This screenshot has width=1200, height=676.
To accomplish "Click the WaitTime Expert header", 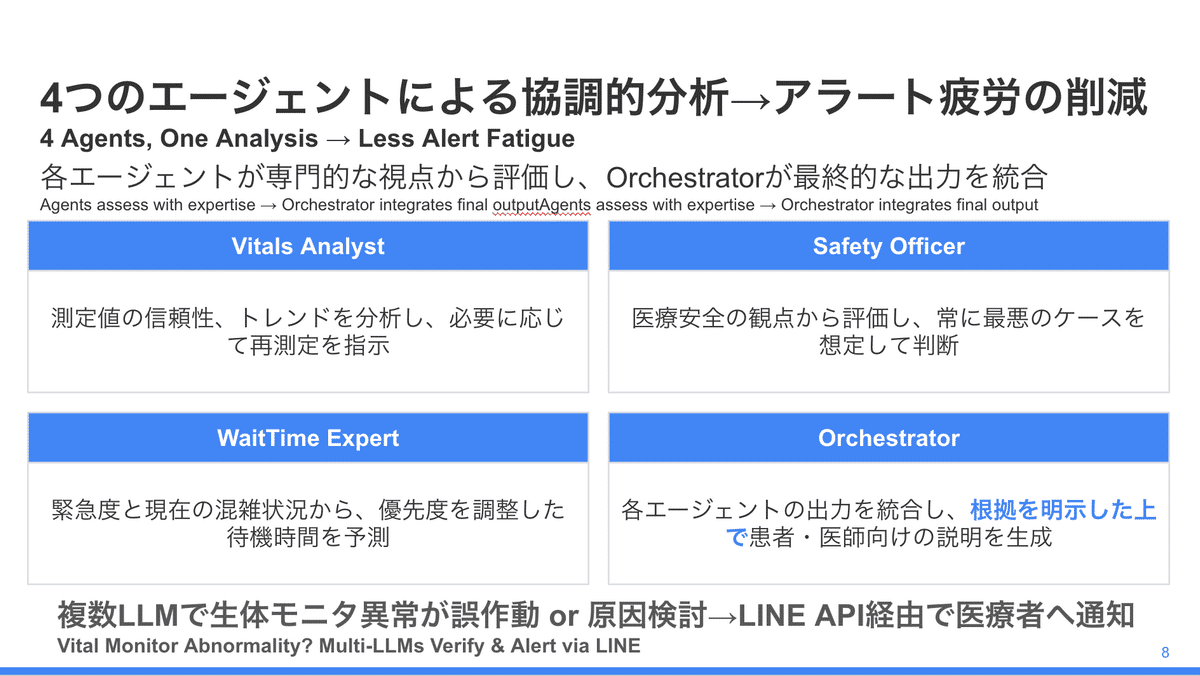I will coord(308,438).
